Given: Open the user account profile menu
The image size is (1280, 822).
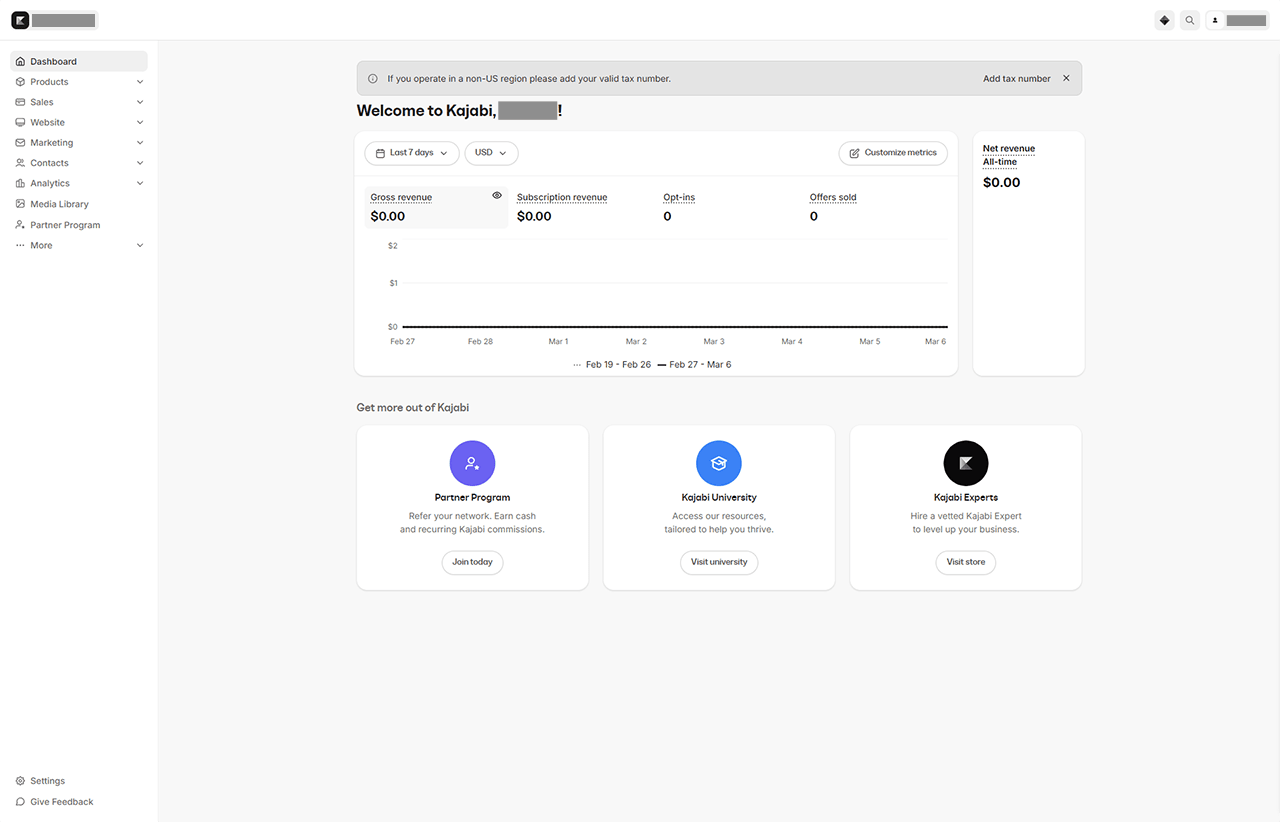Looking at the screenshot, I should 1237,20.
